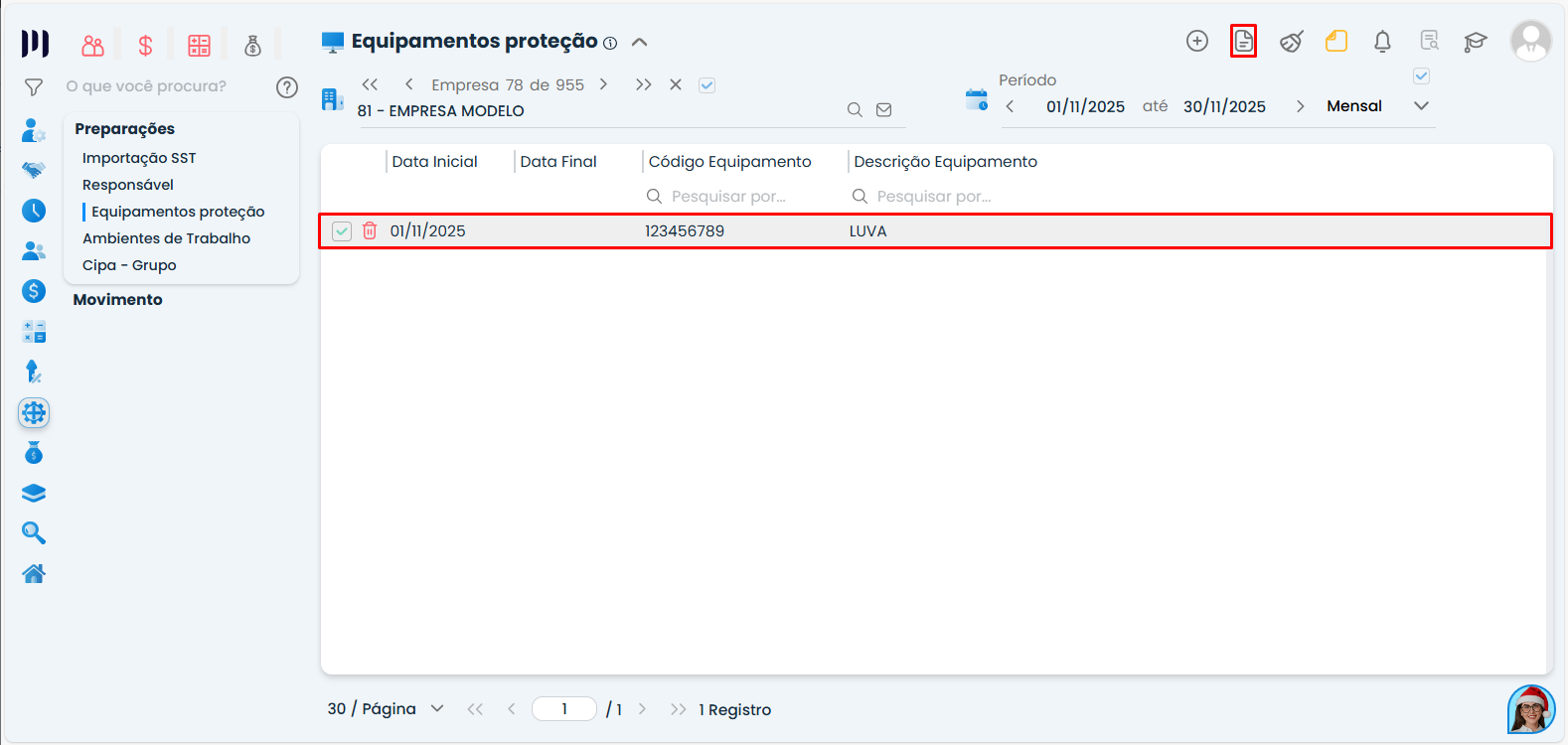Click the filter funnel icon
This screenshot has width=1568, height=745.
pos(34,87)
